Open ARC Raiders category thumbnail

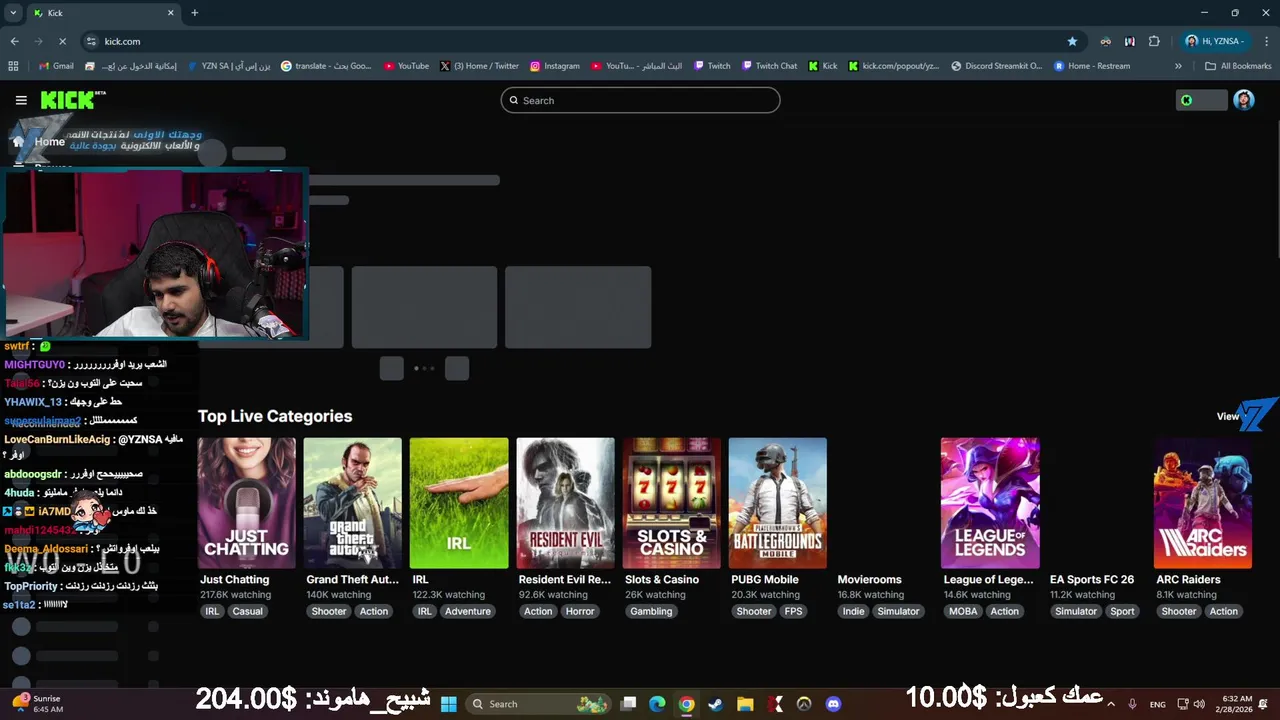click(1202, 503)
